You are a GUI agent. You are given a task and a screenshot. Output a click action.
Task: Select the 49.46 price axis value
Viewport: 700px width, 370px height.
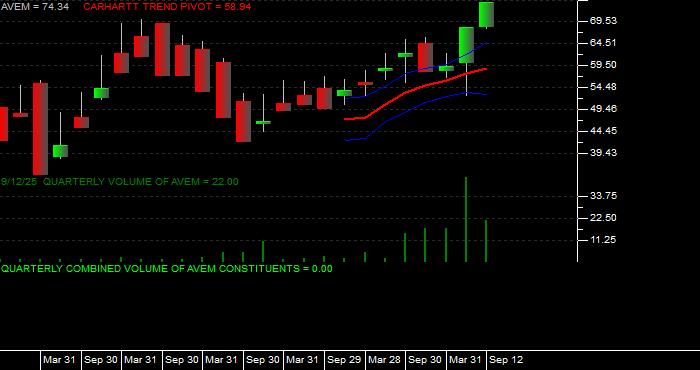click(603, 108)
